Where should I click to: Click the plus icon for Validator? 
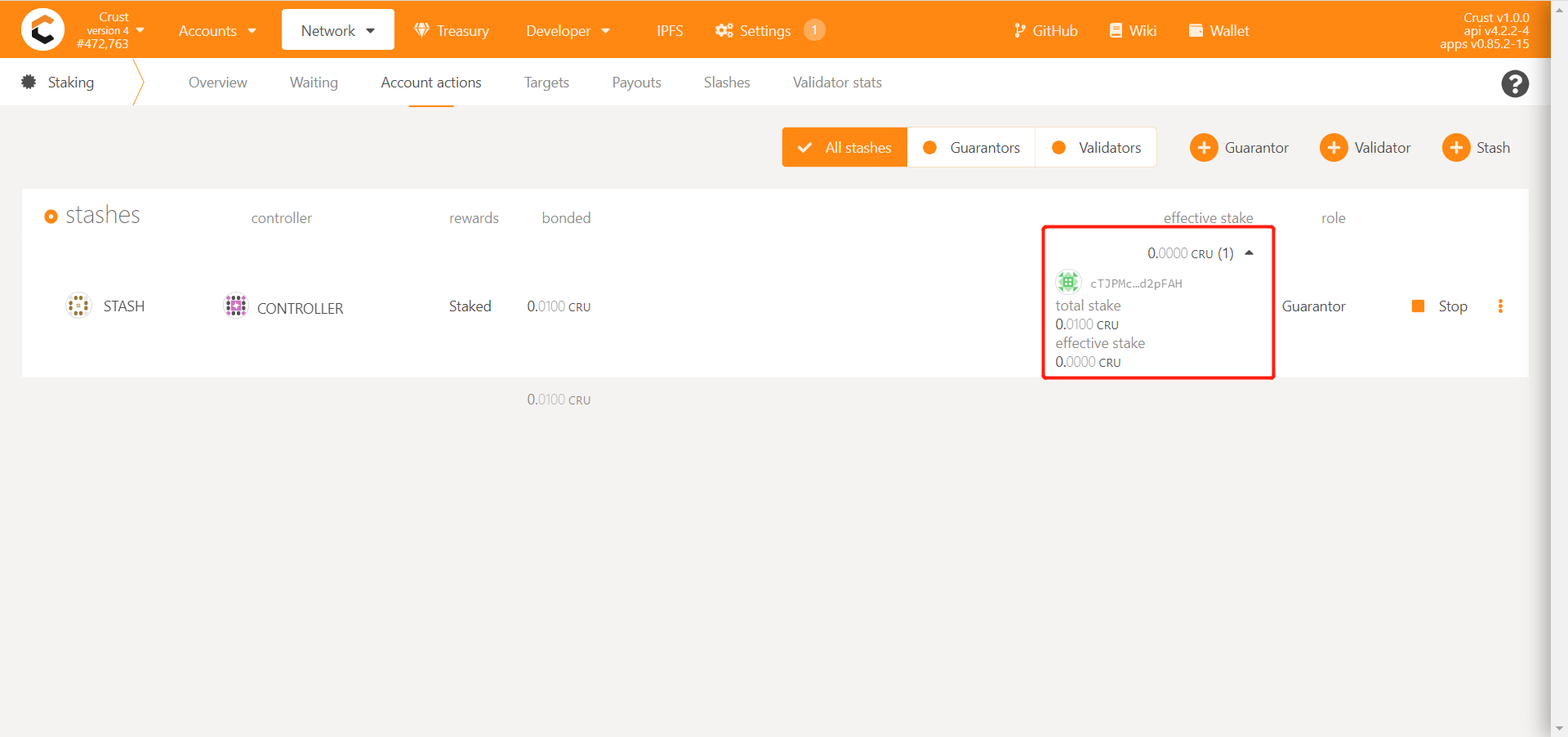[1334, 148]
